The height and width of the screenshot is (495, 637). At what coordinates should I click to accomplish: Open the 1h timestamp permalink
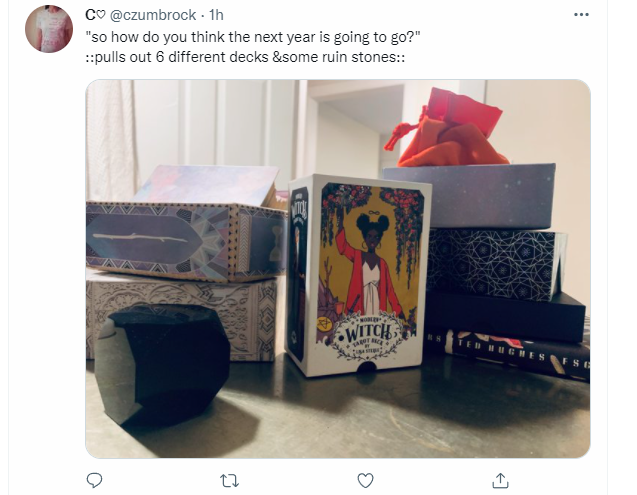point(216,15)
